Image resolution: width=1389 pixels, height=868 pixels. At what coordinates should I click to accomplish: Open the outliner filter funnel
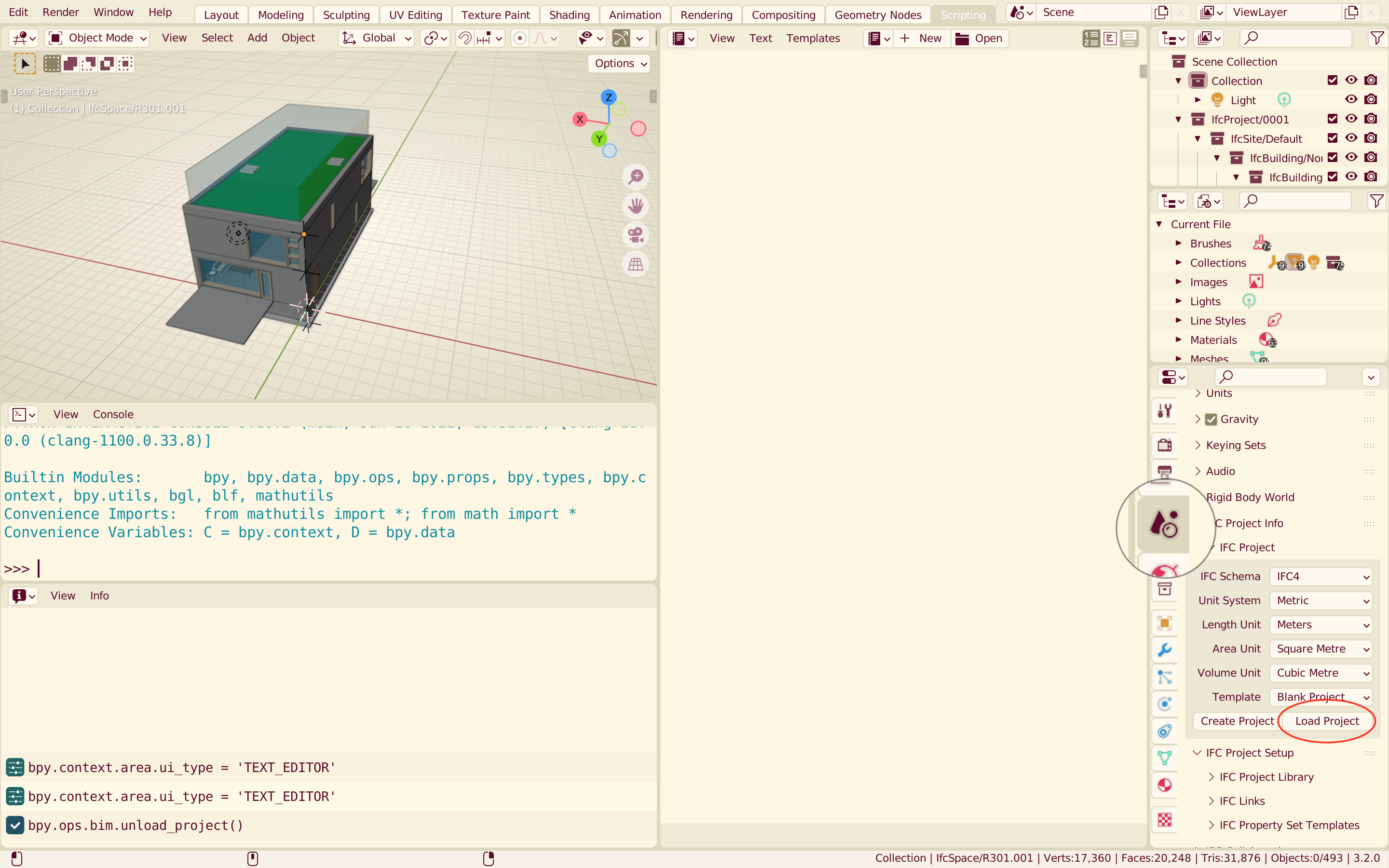pyautogui.click(x=1376, y=38)
